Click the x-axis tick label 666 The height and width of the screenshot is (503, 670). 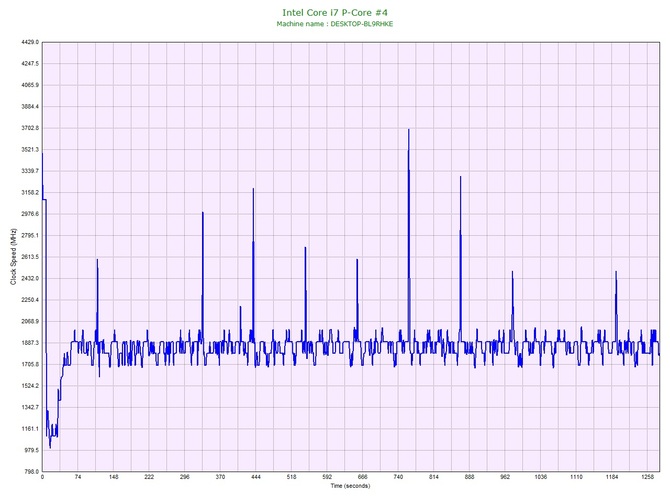(x=362, y=477)
